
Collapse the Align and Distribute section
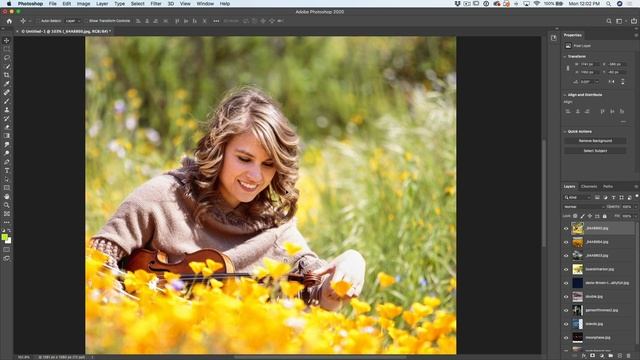[565, 95]
